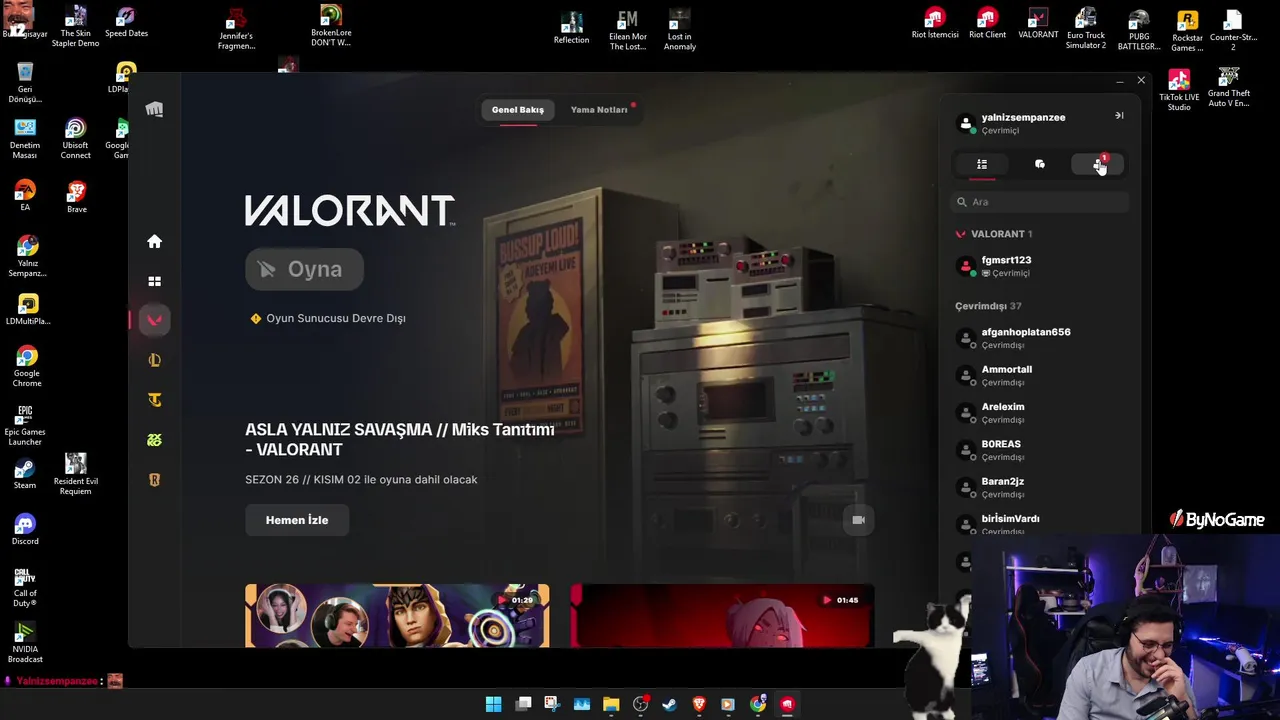This screenshot has width=1280, height=720.
Task: Open Call of Duty desktop shortcut
Action: tap(25, 587)
